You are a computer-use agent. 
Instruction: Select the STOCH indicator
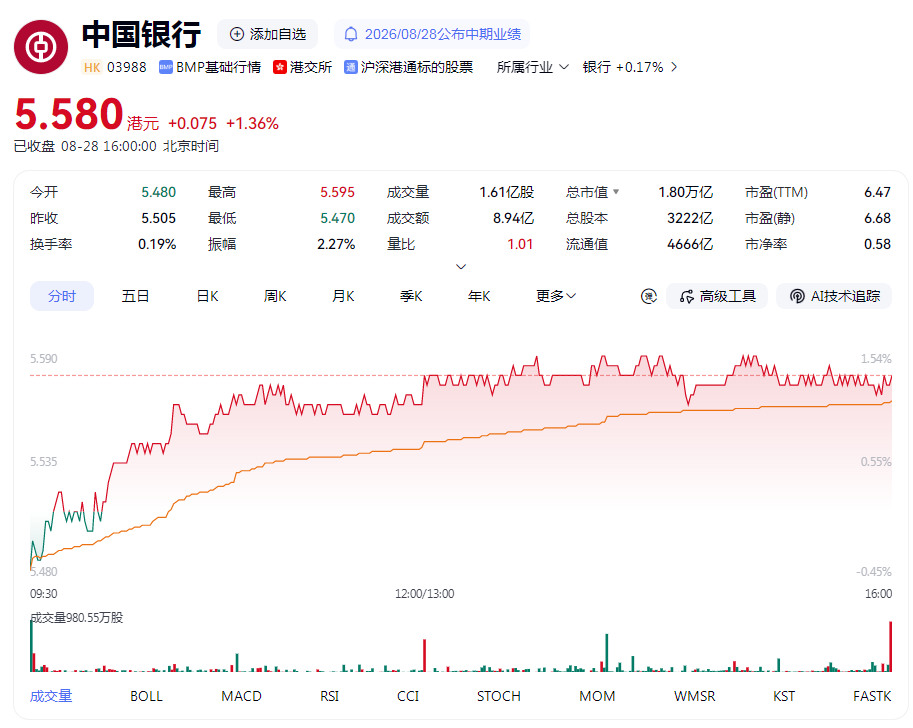coord(498,696)
